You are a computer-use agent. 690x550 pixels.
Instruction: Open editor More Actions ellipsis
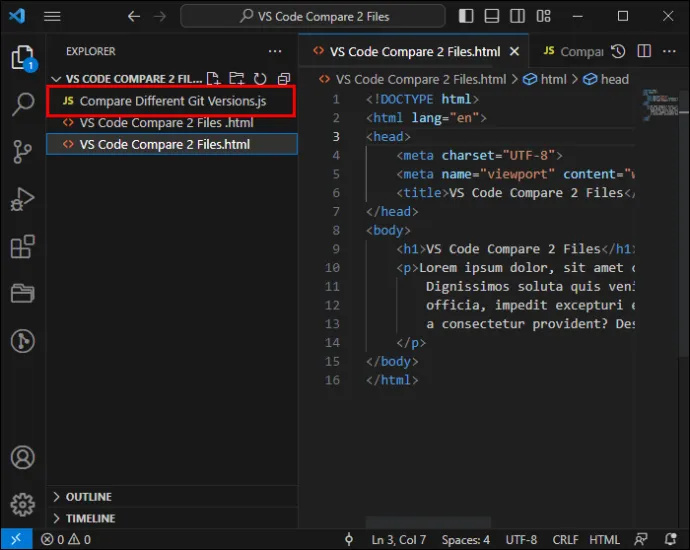(x=669, y=51)
